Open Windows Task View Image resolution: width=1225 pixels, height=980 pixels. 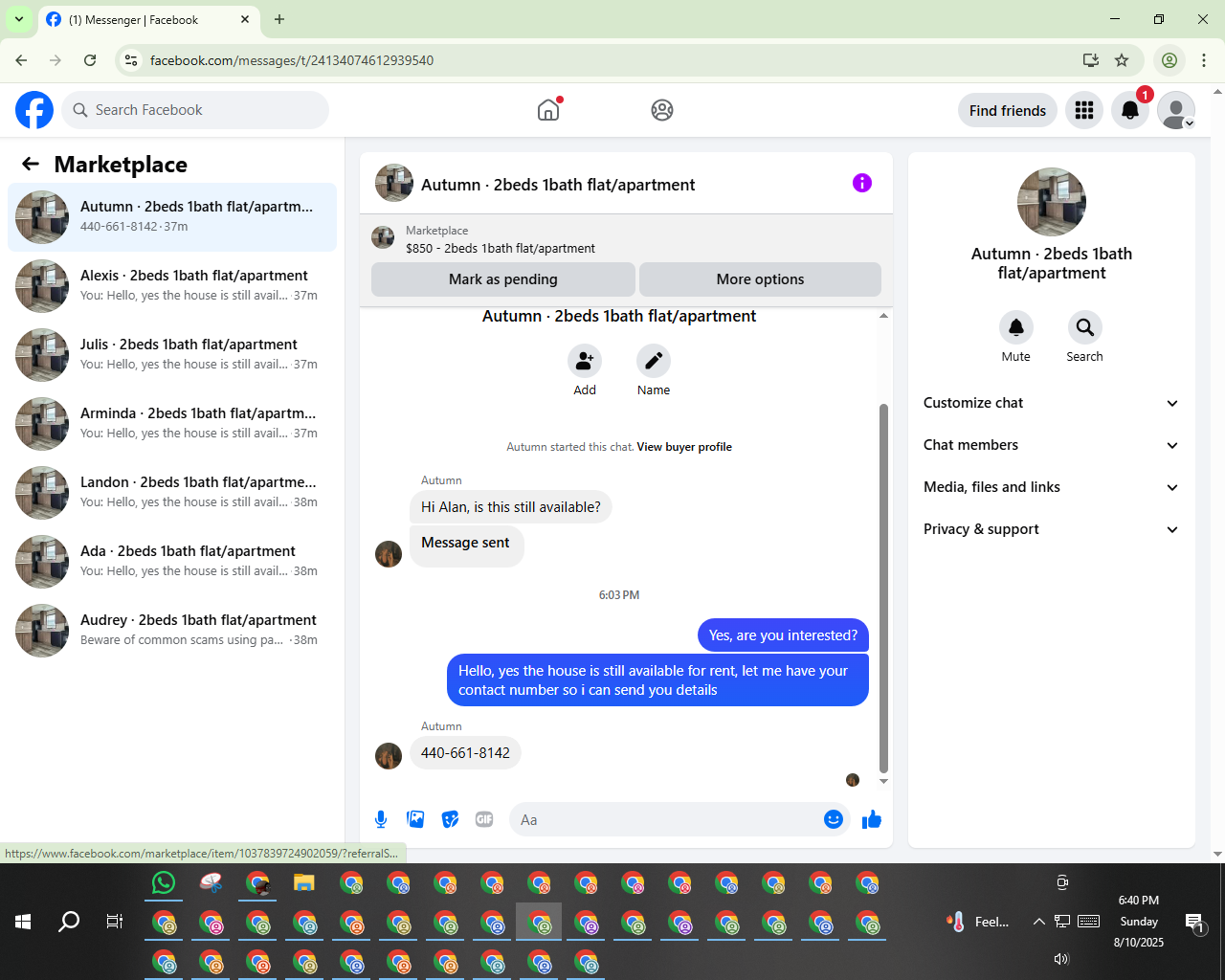pyautogui.click(x=115, y=922)
